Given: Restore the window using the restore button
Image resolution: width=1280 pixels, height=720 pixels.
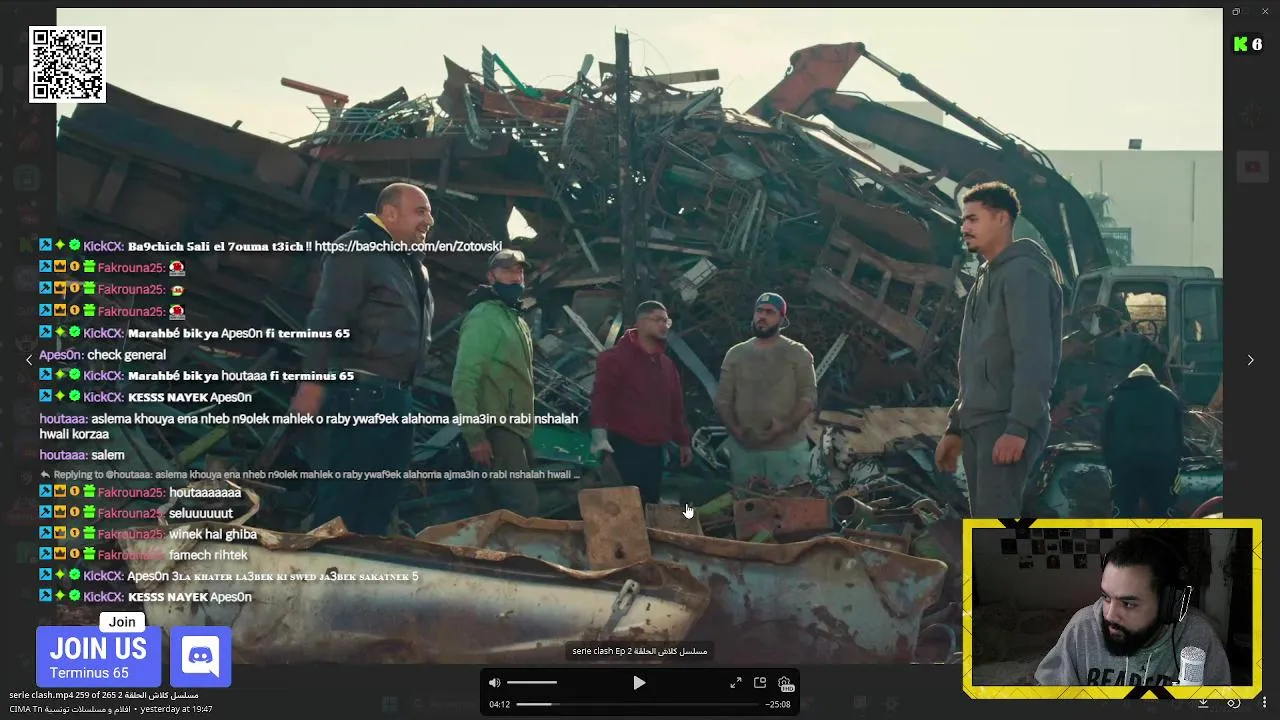Looking at the screenshot, I should pos(1236,12).
